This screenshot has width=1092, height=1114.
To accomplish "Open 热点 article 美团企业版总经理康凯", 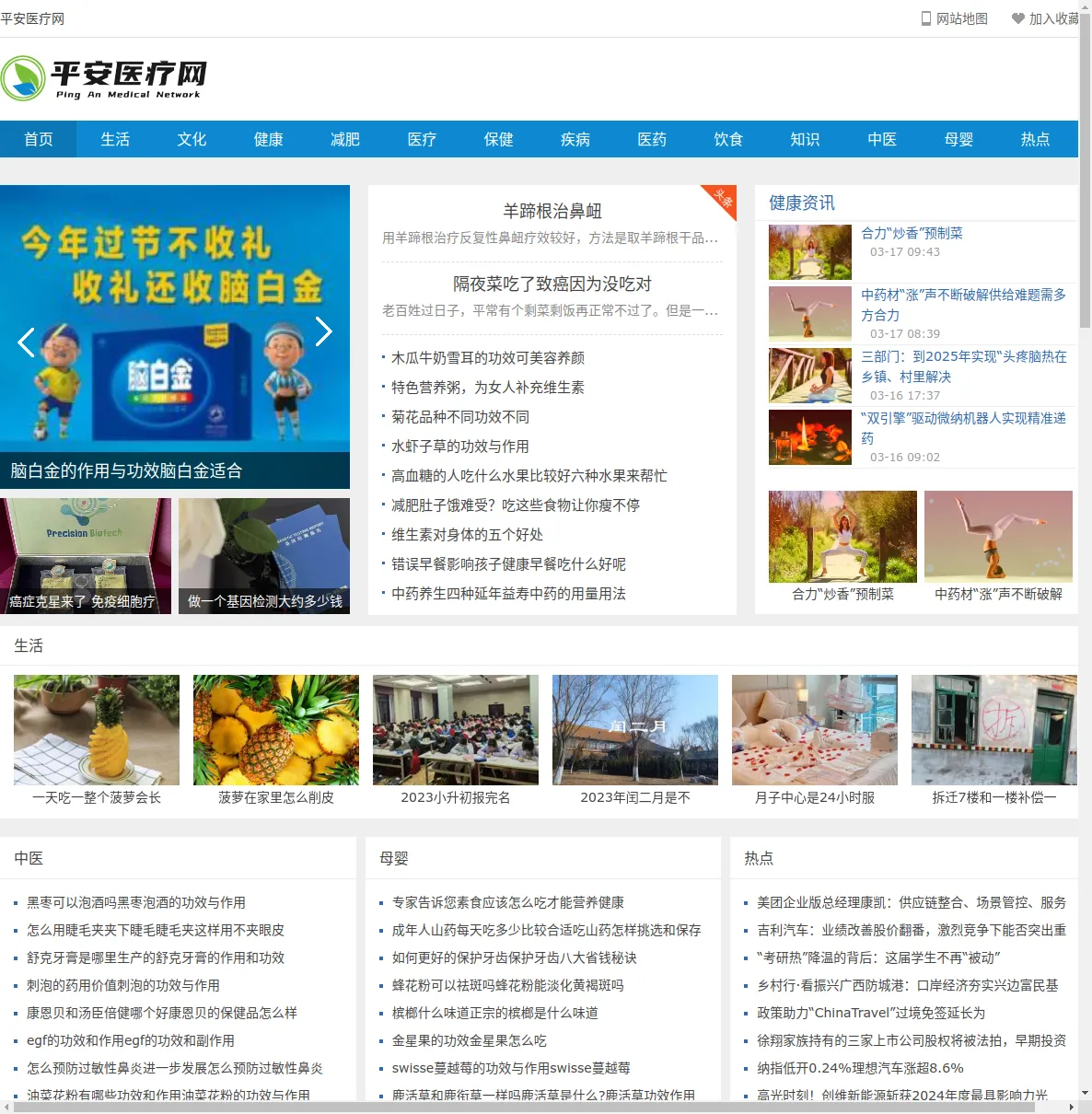I will [x=912, y=903].
